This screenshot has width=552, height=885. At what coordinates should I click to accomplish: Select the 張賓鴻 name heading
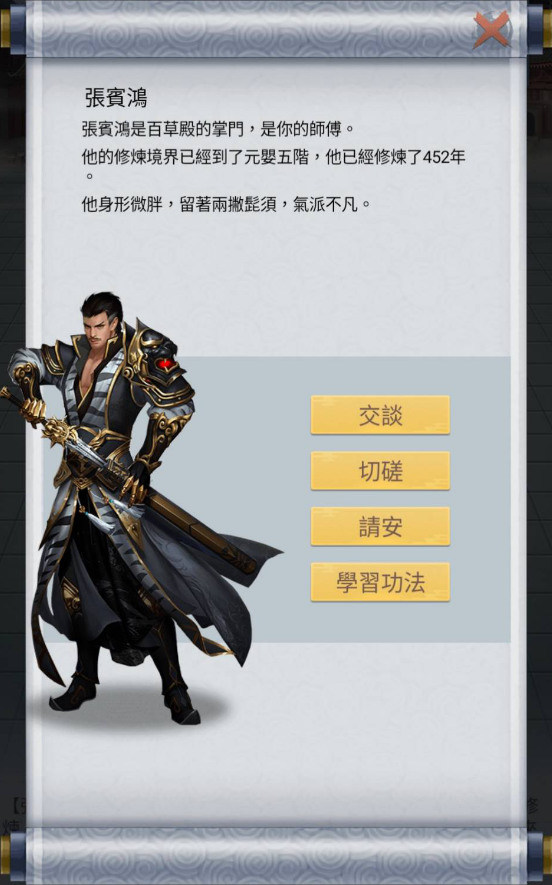(116, 98)
